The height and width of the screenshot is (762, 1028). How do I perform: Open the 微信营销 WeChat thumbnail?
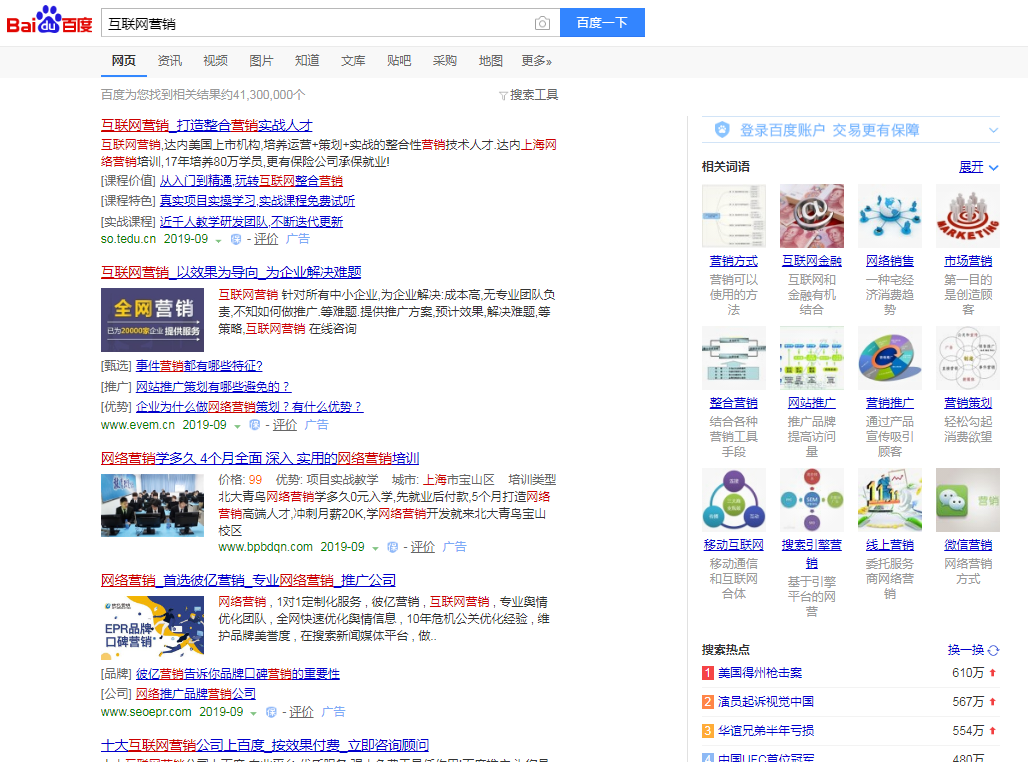(x=967, y=500)
